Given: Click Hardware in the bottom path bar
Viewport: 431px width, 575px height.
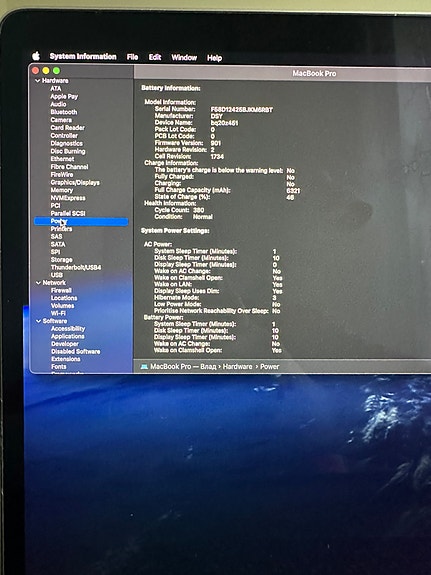Looking at the screenshot, I should [237, 367].
